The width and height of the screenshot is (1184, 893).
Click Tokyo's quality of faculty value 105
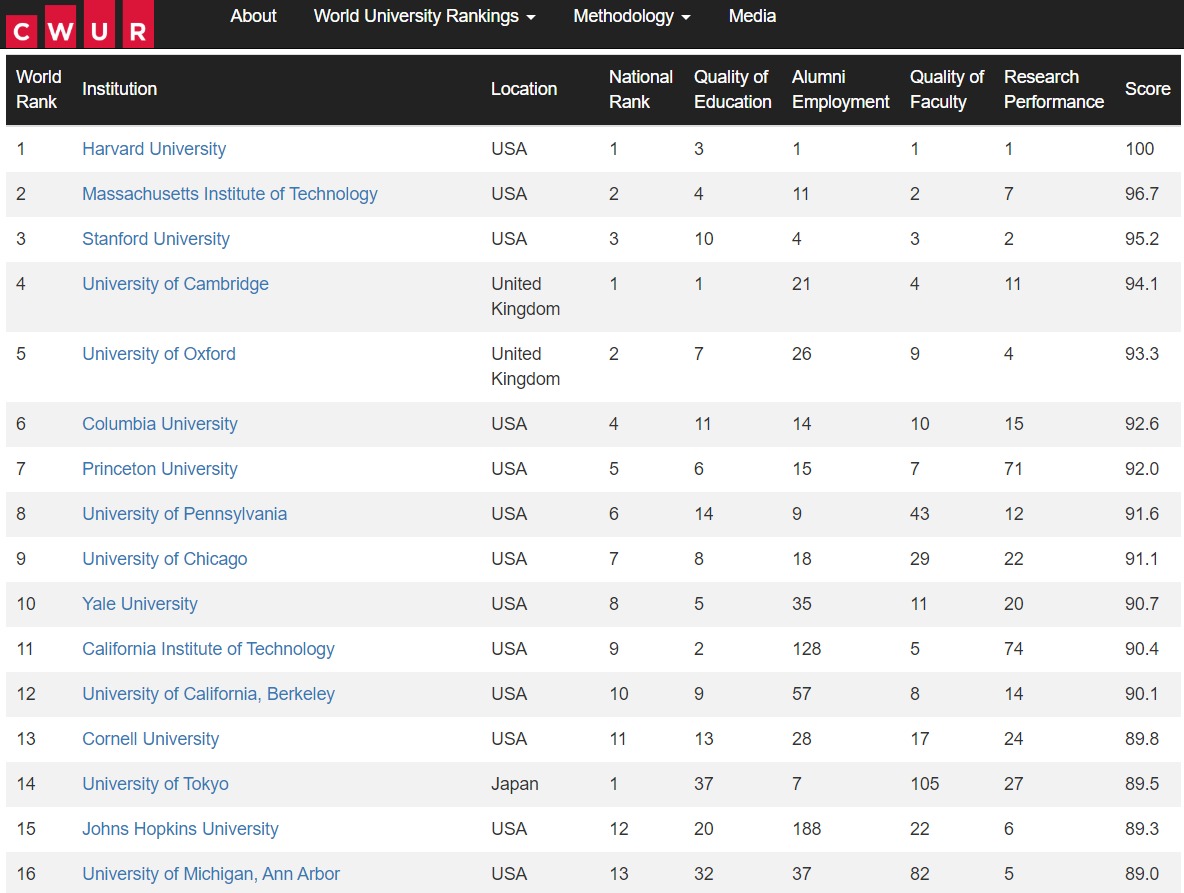click(x=924, y=784)
